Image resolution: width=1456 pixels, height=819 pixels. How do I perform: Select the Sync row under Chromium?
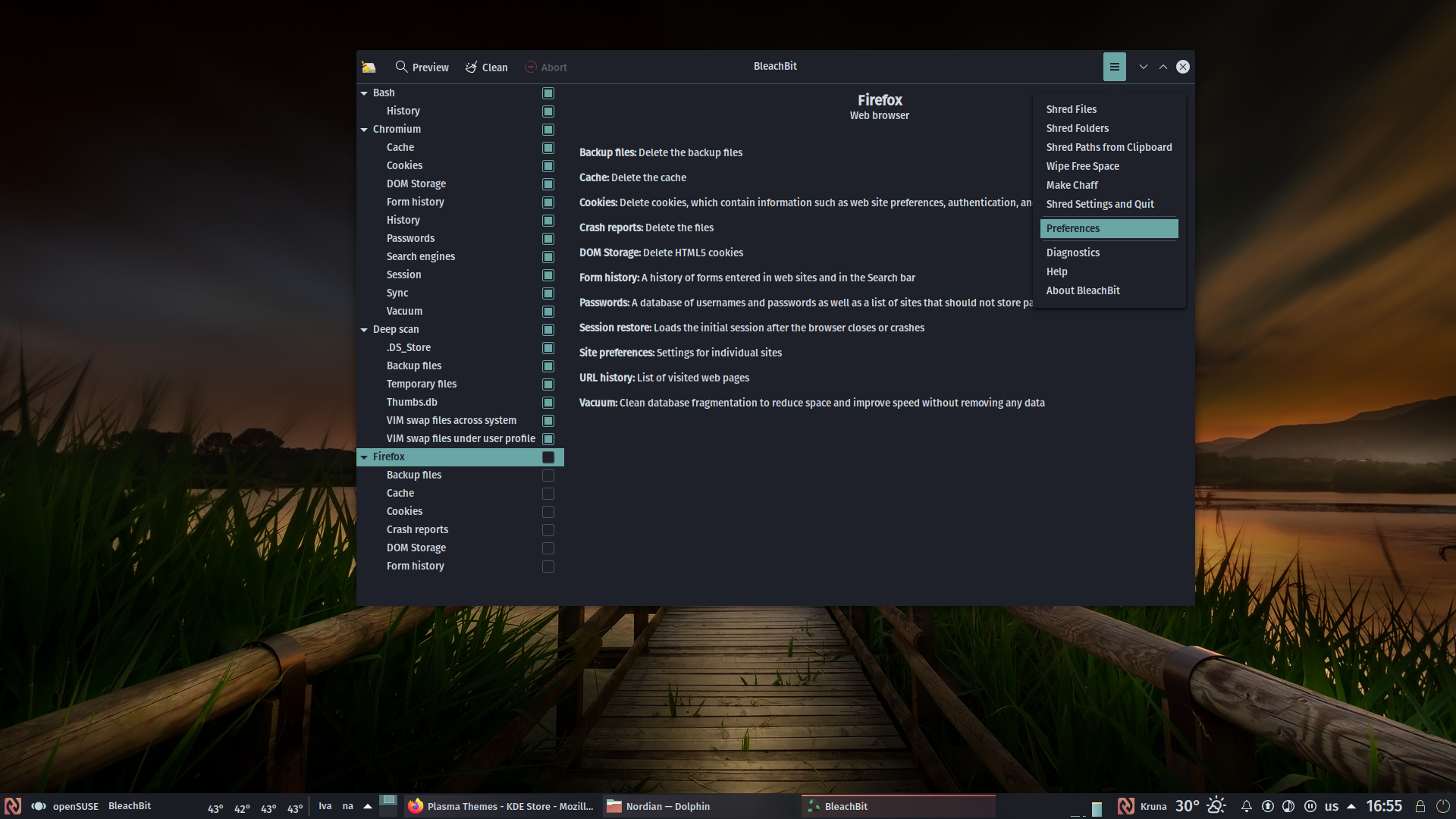[460, 293]
